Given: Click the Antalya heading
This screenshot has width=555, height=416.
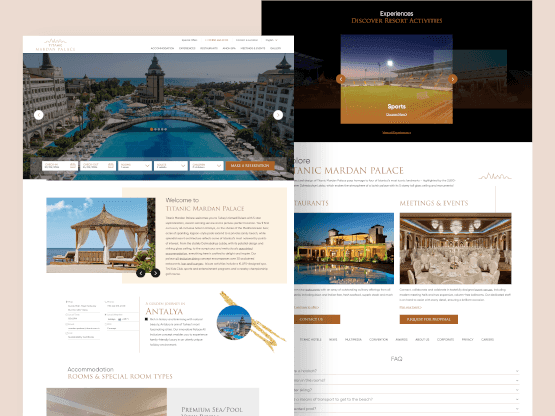Looking at the screenshot, I should point(164,312).
